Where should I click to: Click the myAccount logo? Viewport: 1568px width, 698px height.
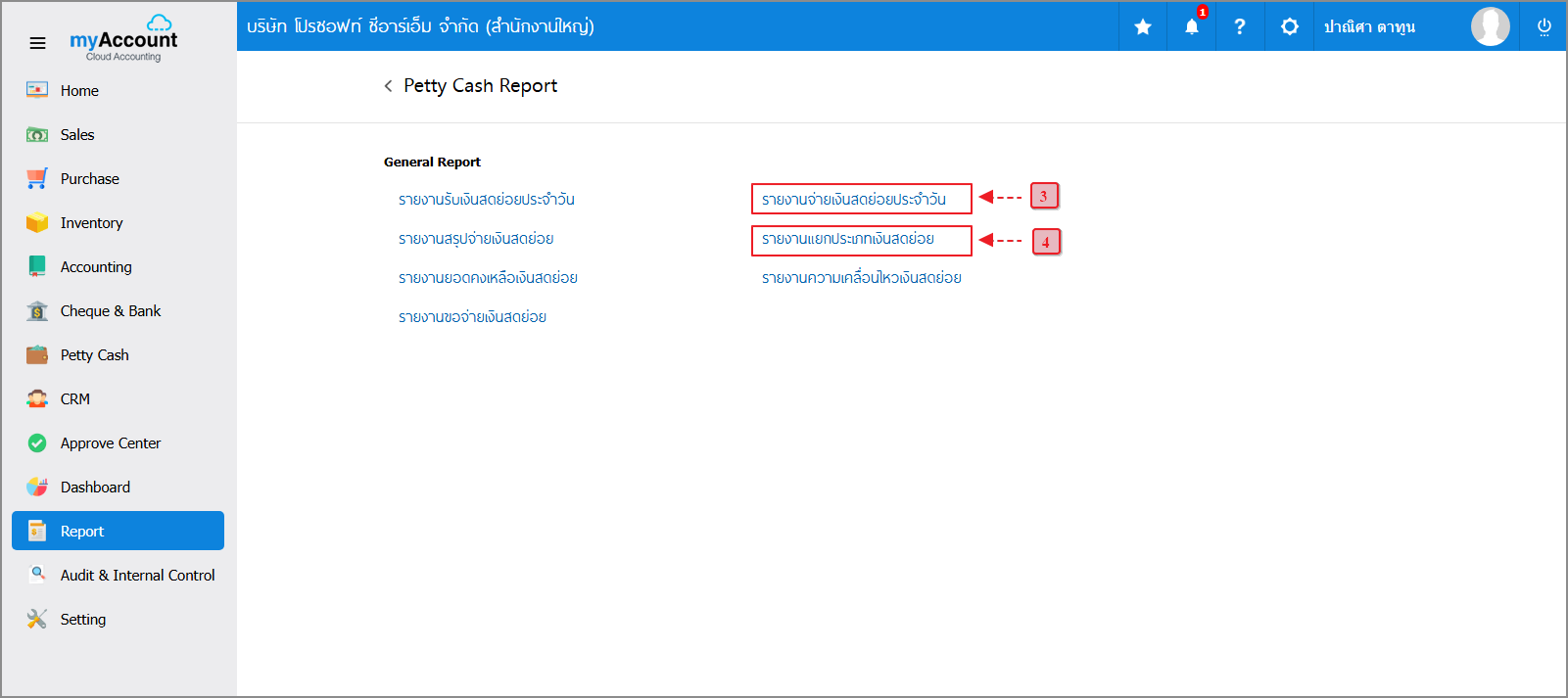point(123,41)
